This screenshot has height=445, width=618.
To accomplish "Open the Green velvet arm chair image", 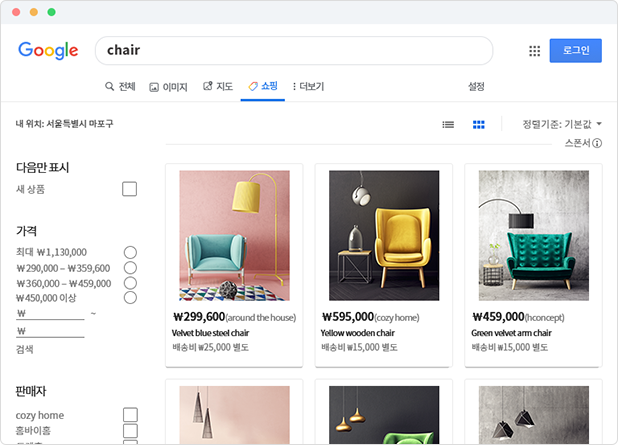I will [534, 235].
